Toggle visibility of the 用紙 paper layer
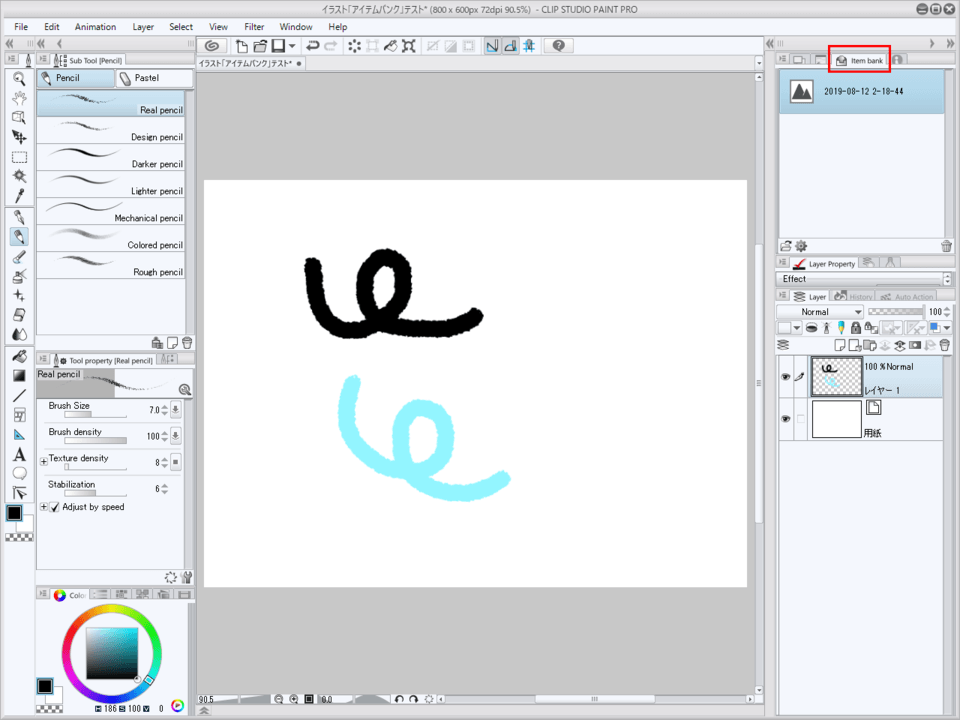960x720 pixels. pos(786,418)
